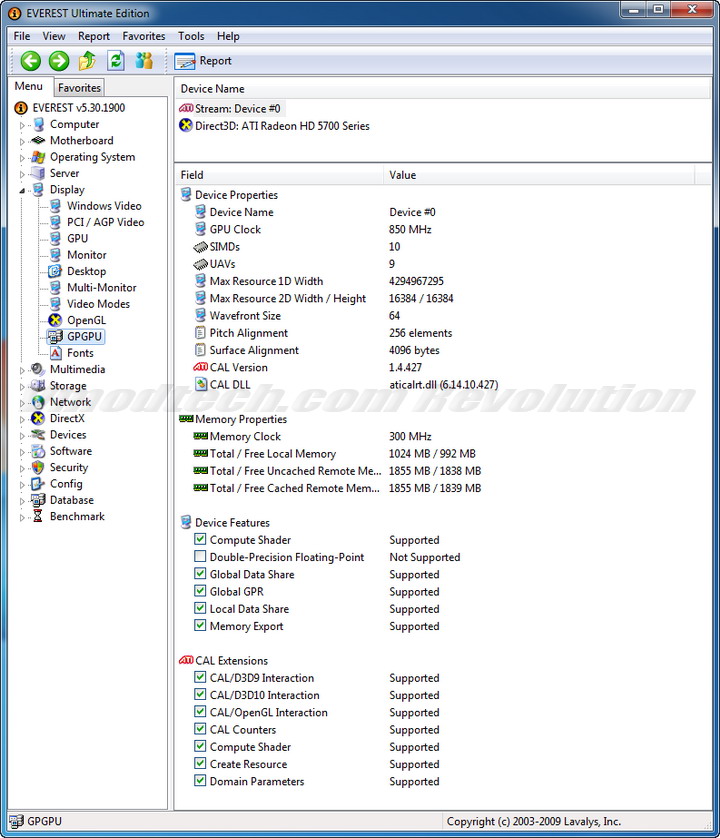This screenshot has width=720, height=838.
Task: Select the Network globe icon
Action: pyautogui.click(x=38, y=402)
